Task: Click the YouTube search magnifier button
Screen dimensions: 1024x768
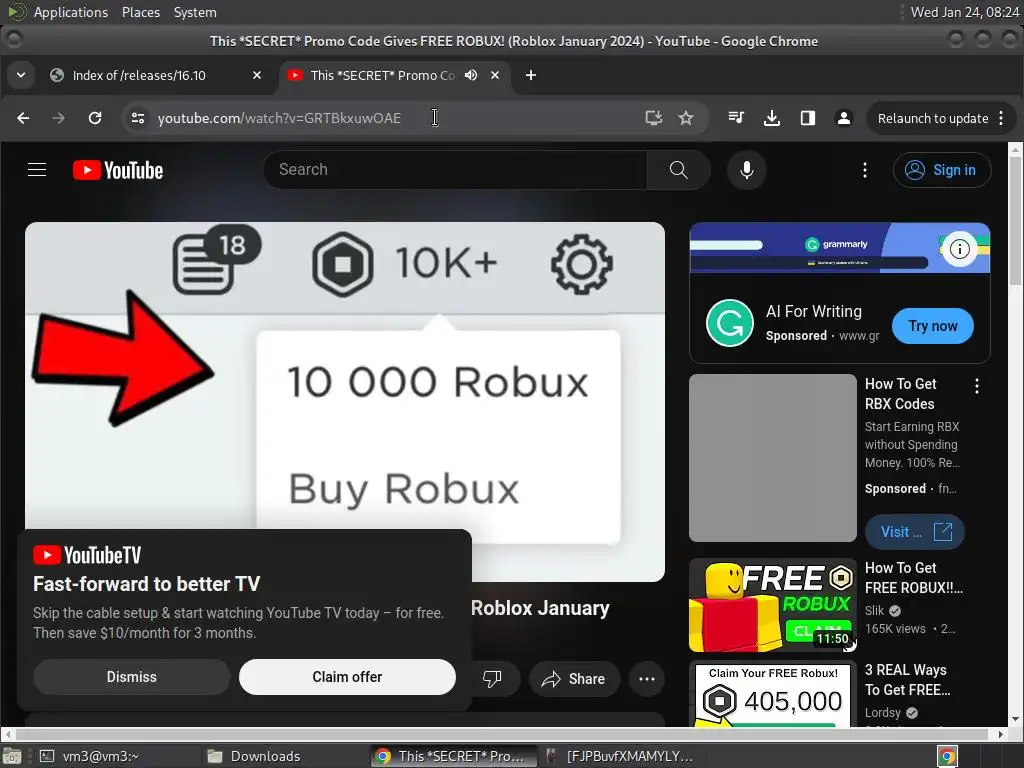Action: click(679, 170)
